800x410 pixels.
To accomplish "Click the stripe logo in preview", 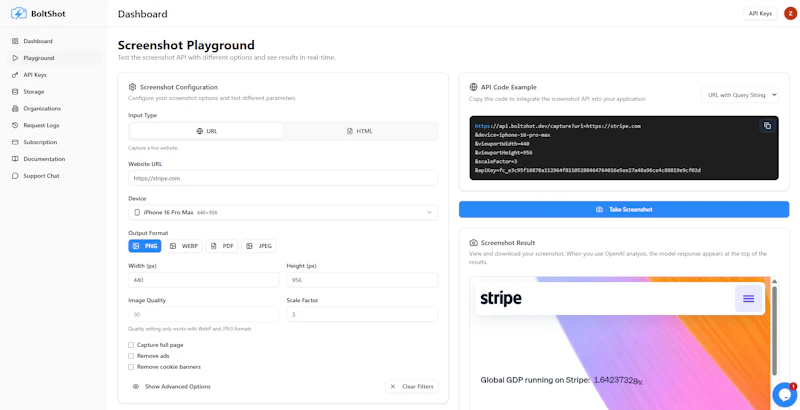I will pyautogui.click(x=501, y=299).
